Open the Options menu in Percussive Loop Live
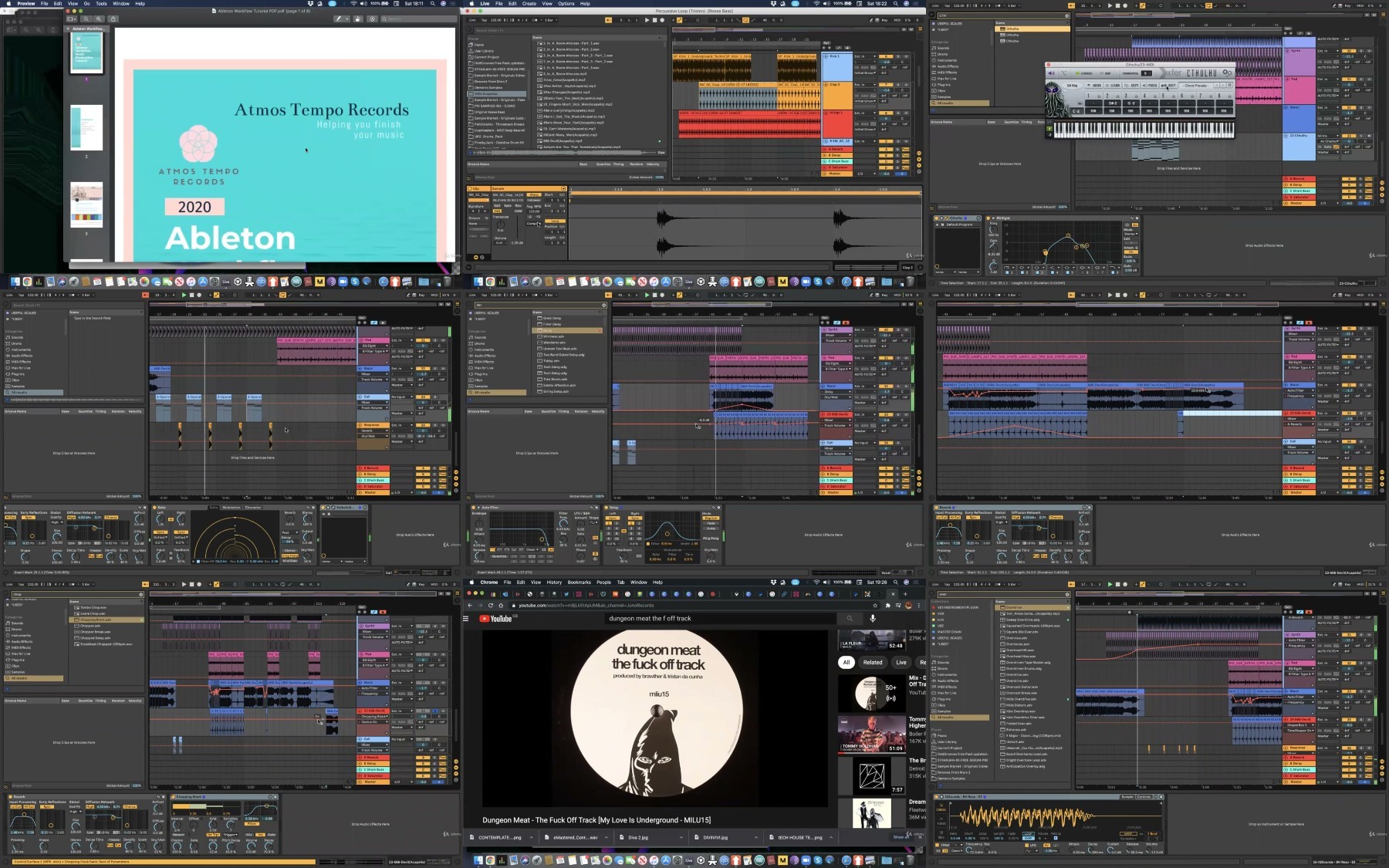Viewport: 1389px width, 868px height. click(566, 3)
